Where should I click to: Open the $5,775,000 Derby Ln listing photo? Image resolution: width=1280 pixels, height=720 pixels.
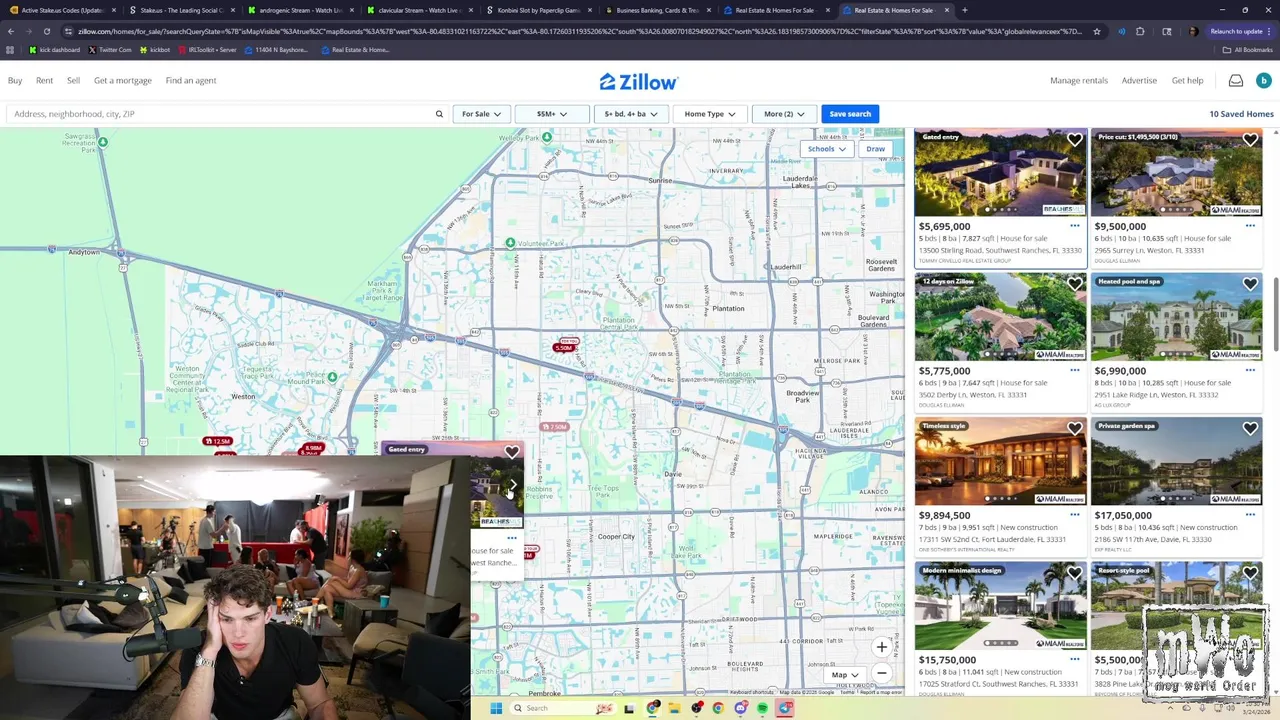pos(1000,317)
